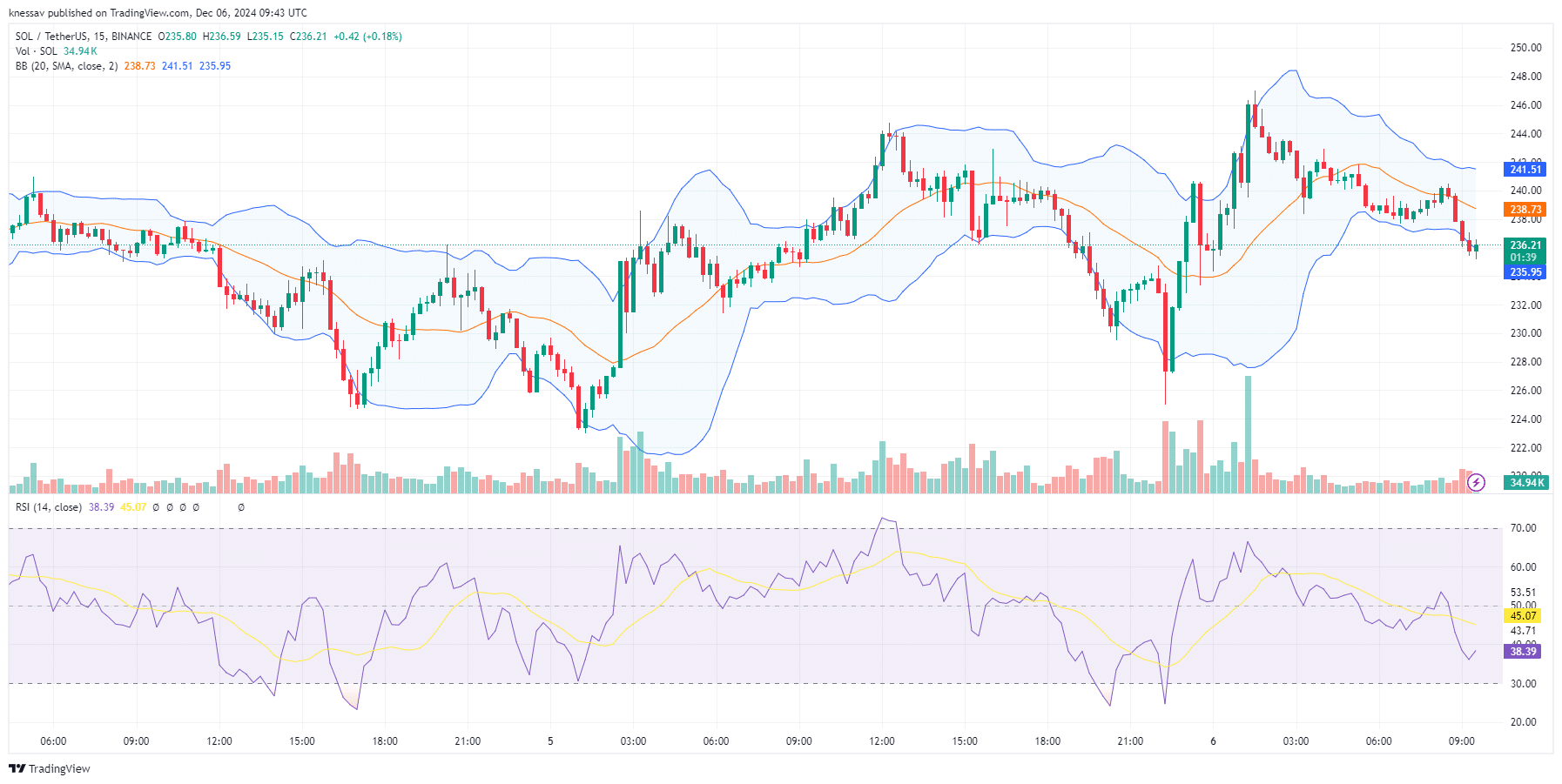Click the 70.00 RSI axis label
Viewport: 1562px width, 784px height.
pyautogui.click(x=1523, y=528)
